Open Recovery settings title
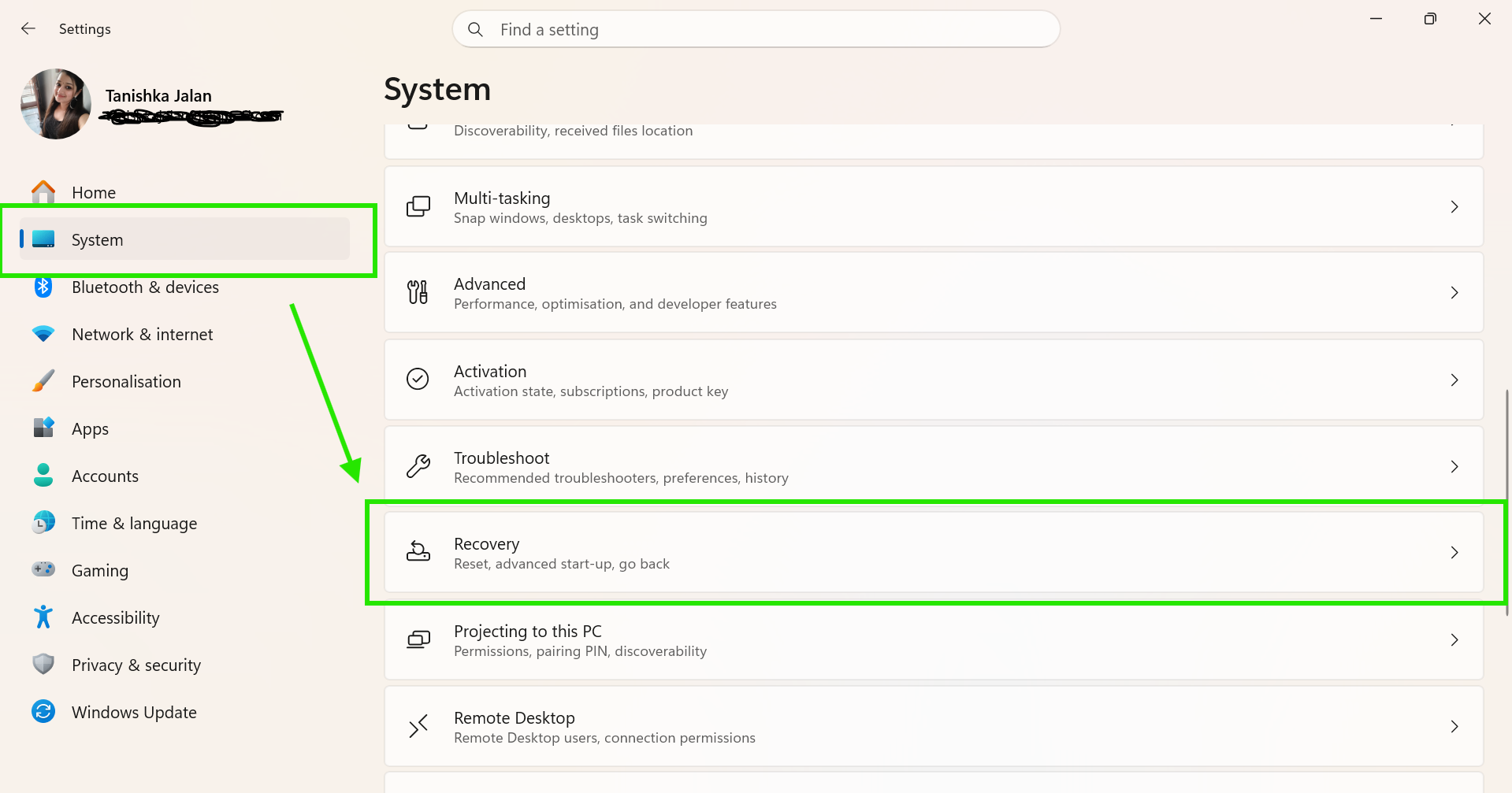 tap(486, 544)
